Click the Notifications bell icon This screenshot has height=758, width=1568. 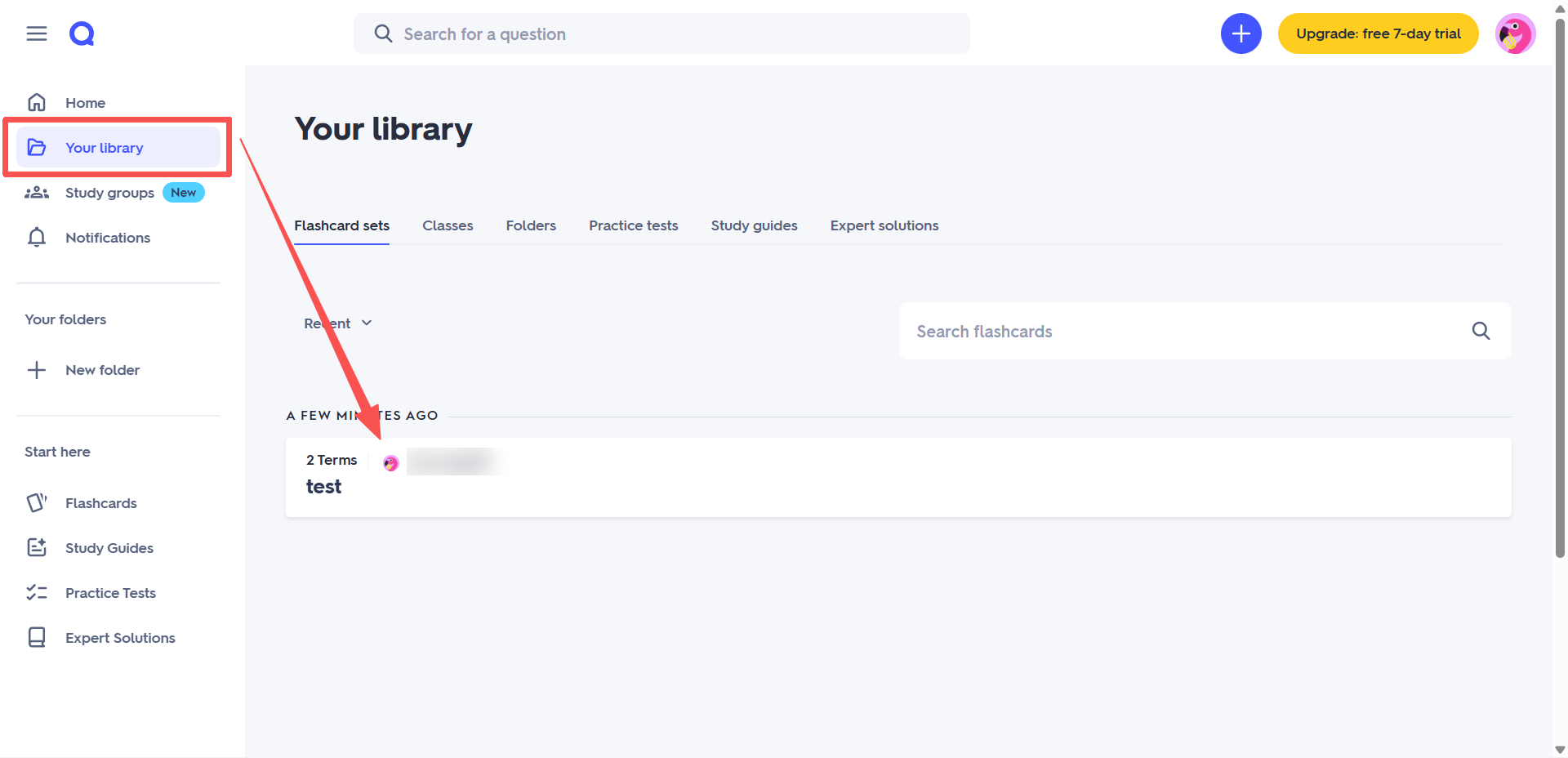click(37, 238)
